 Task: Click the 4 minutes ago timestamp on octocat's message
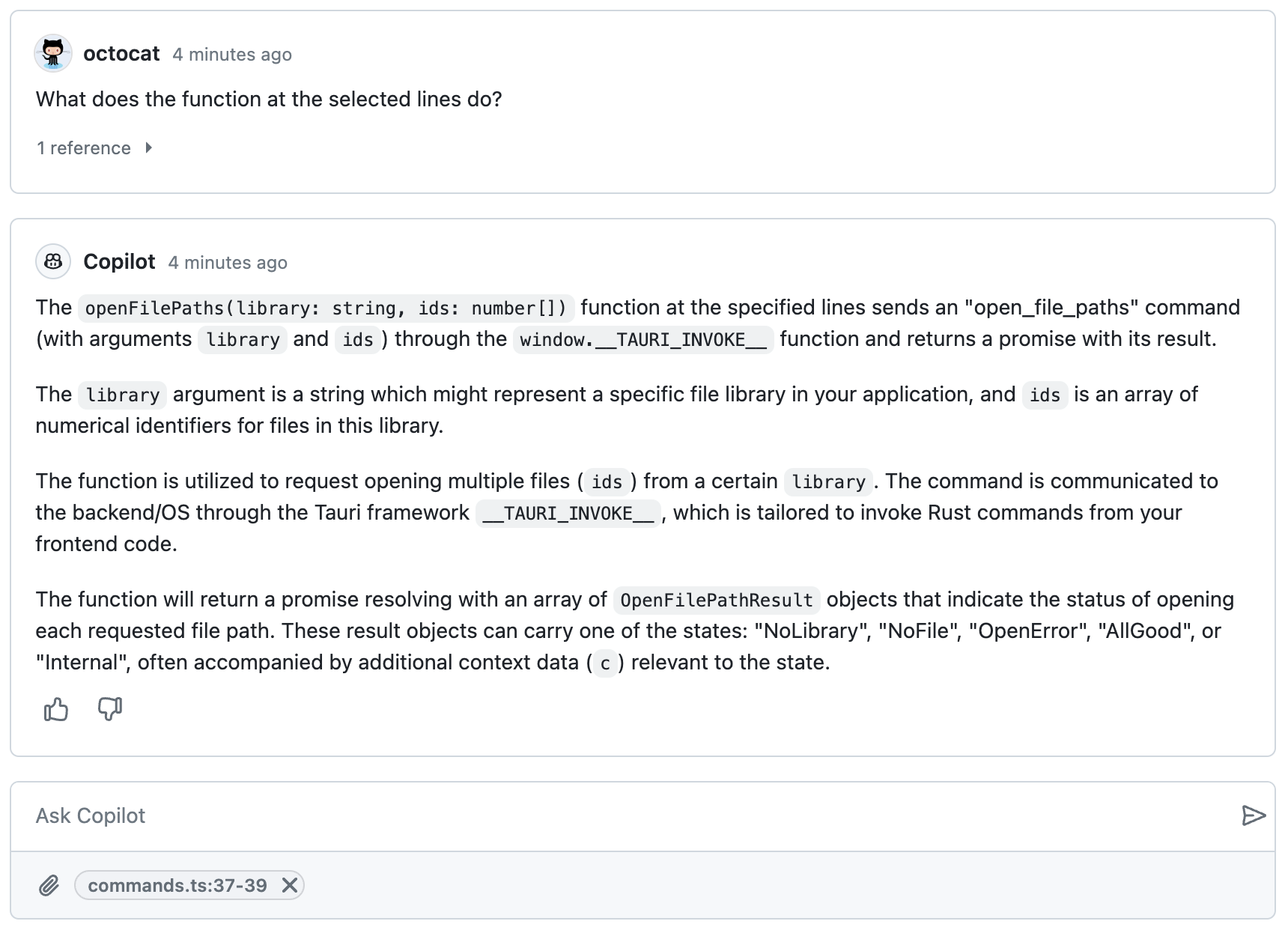point(232,54)
